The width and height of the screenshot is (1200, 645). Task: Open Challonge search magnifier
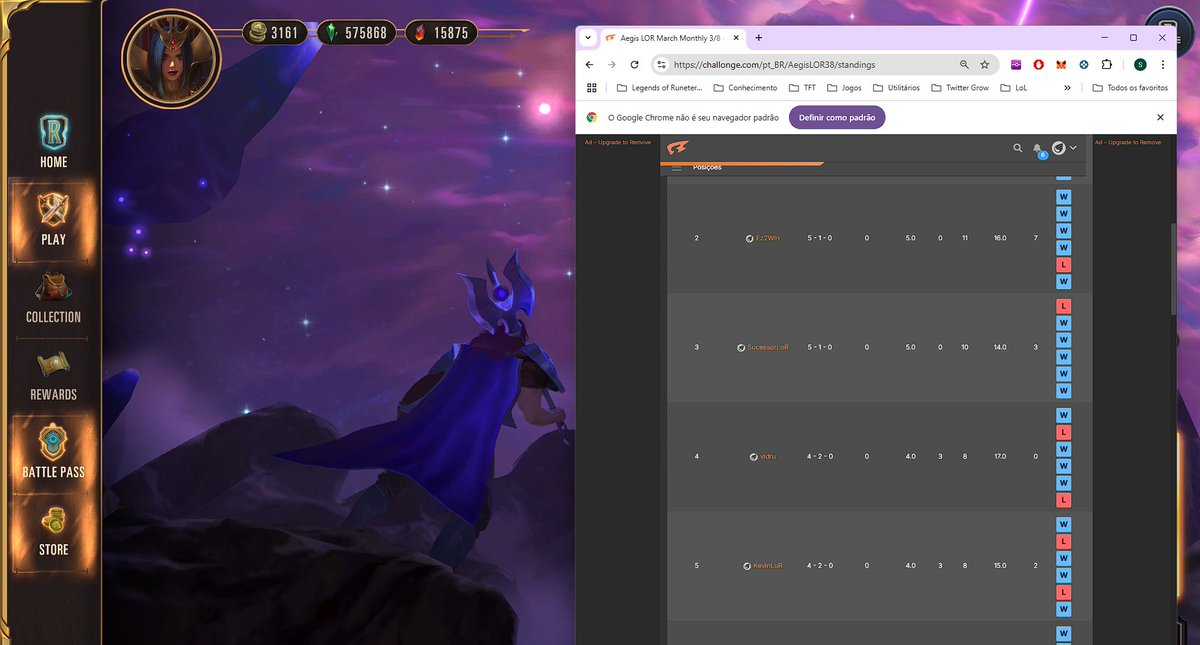[1018, 148]
